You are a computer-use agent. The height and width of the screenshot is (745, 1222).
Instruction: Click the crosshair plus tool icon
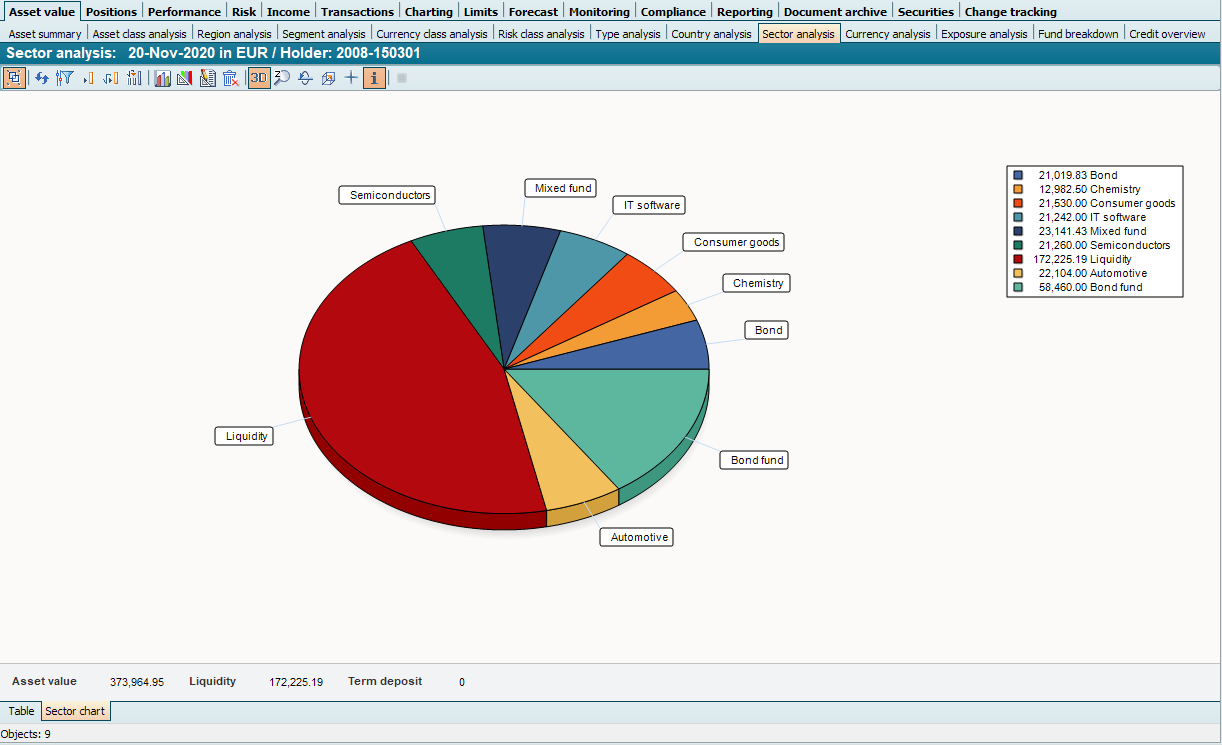[x=351, y=78]
